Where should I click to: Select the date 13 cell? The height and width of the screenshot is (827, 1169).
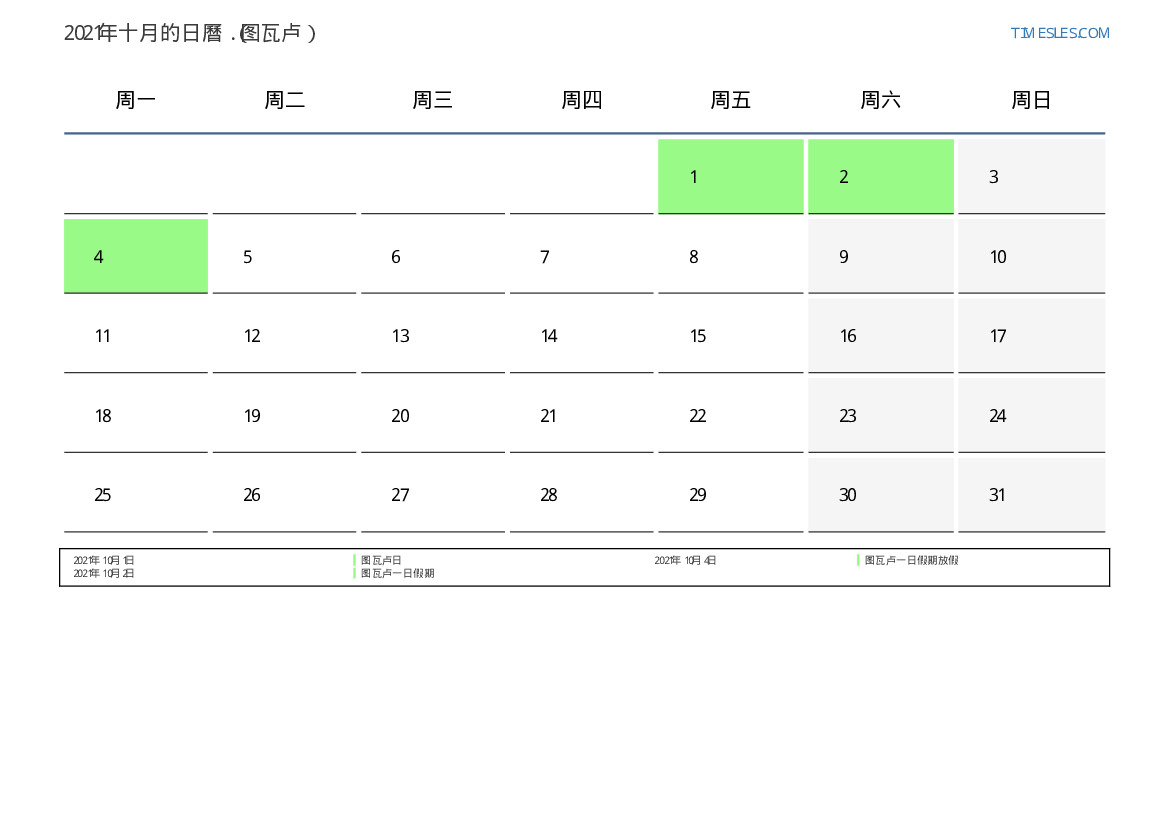click(433, 336)
